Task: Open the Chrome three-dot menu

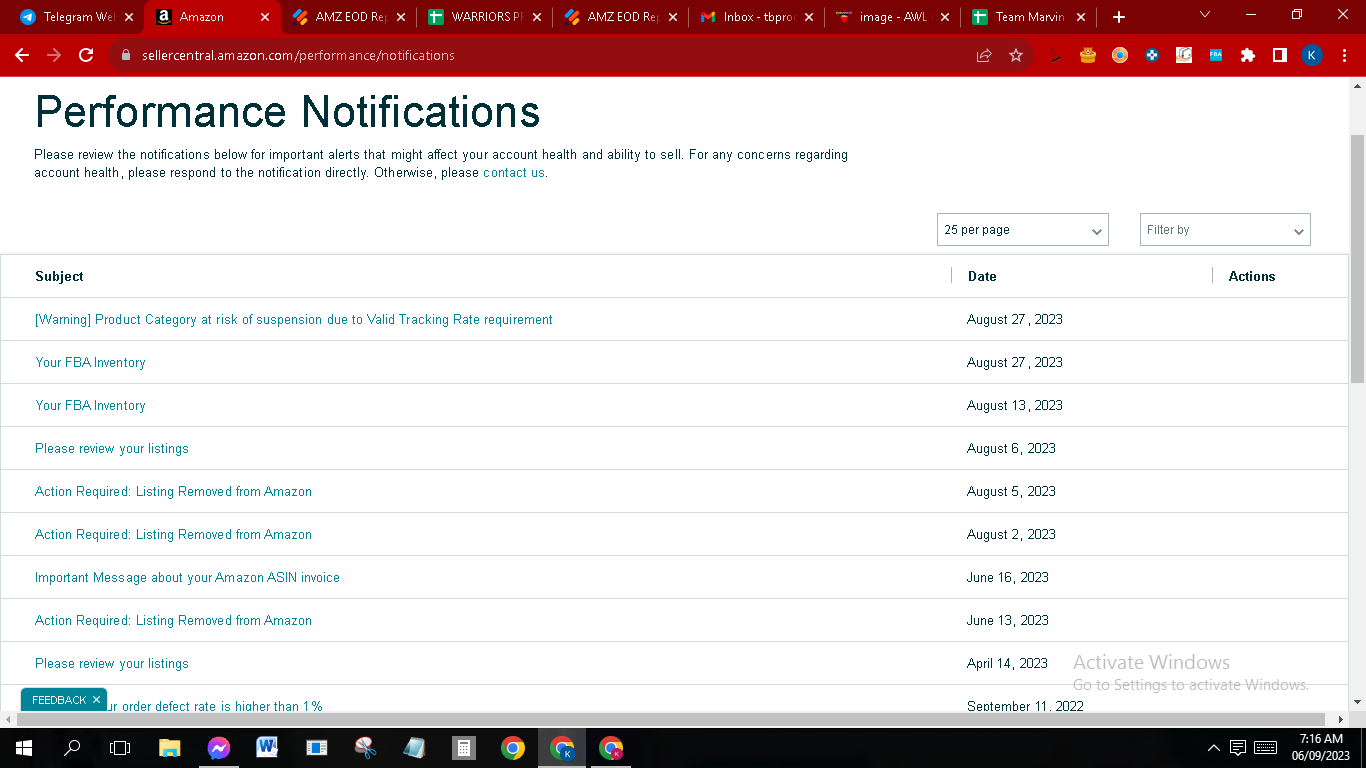Action: pyautogui.click(x=1344, y=56)
